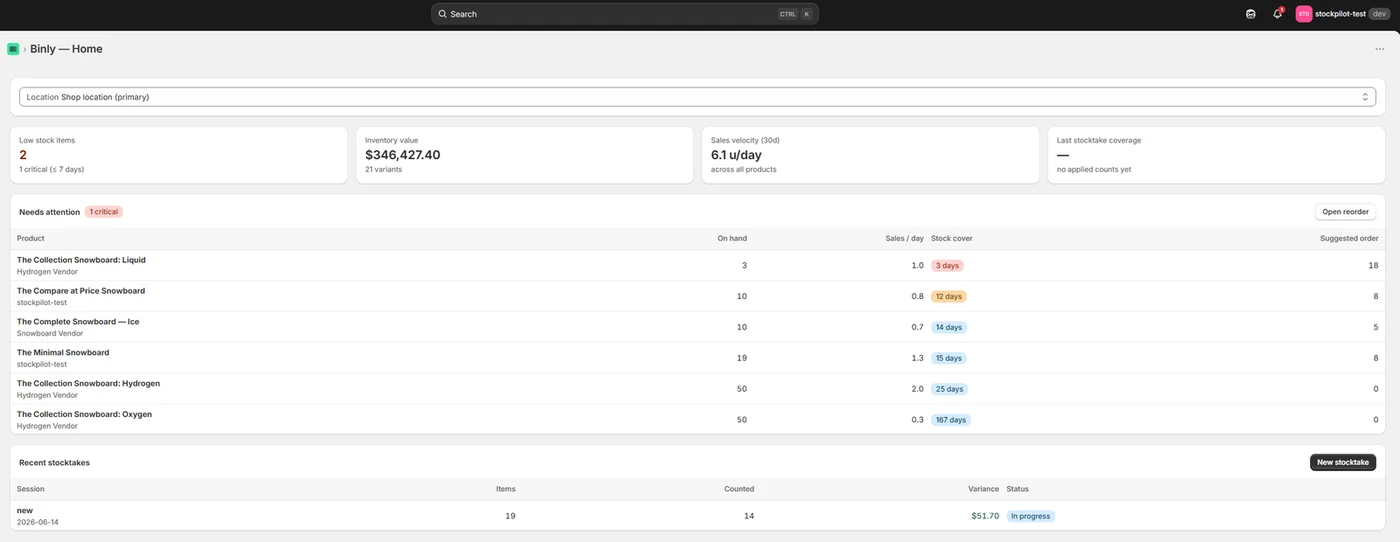Click the Search input field
1400x542 pixels.
point(625,14)
